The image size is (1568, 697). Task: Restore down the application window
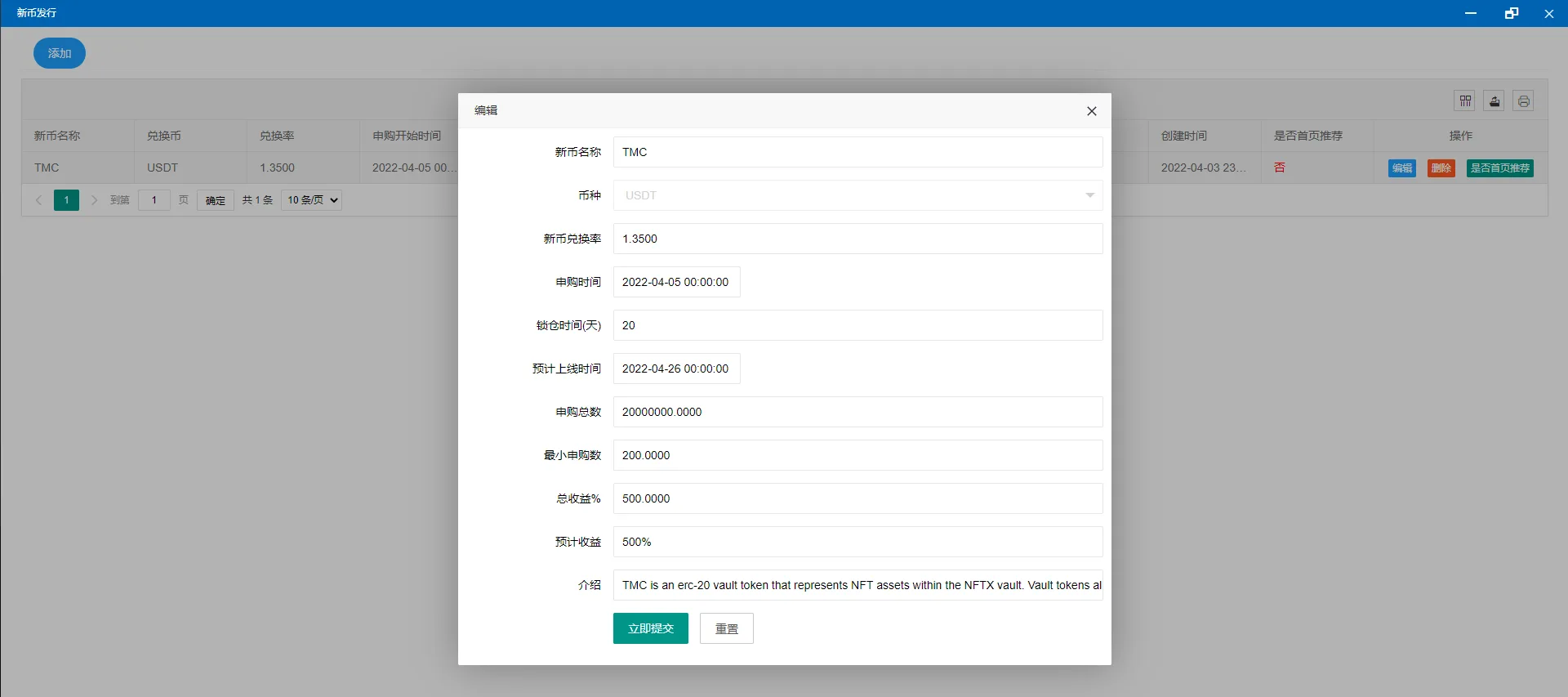[x=1511, y=13]
